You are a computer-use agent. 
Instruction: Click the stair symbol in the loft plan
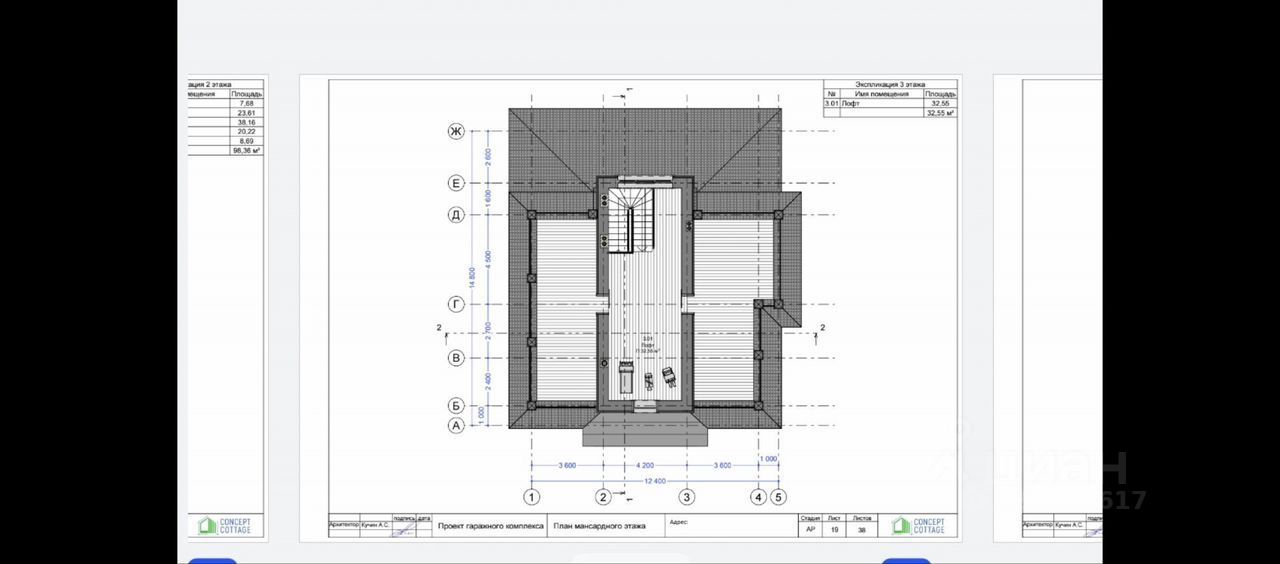click(631, 218)
